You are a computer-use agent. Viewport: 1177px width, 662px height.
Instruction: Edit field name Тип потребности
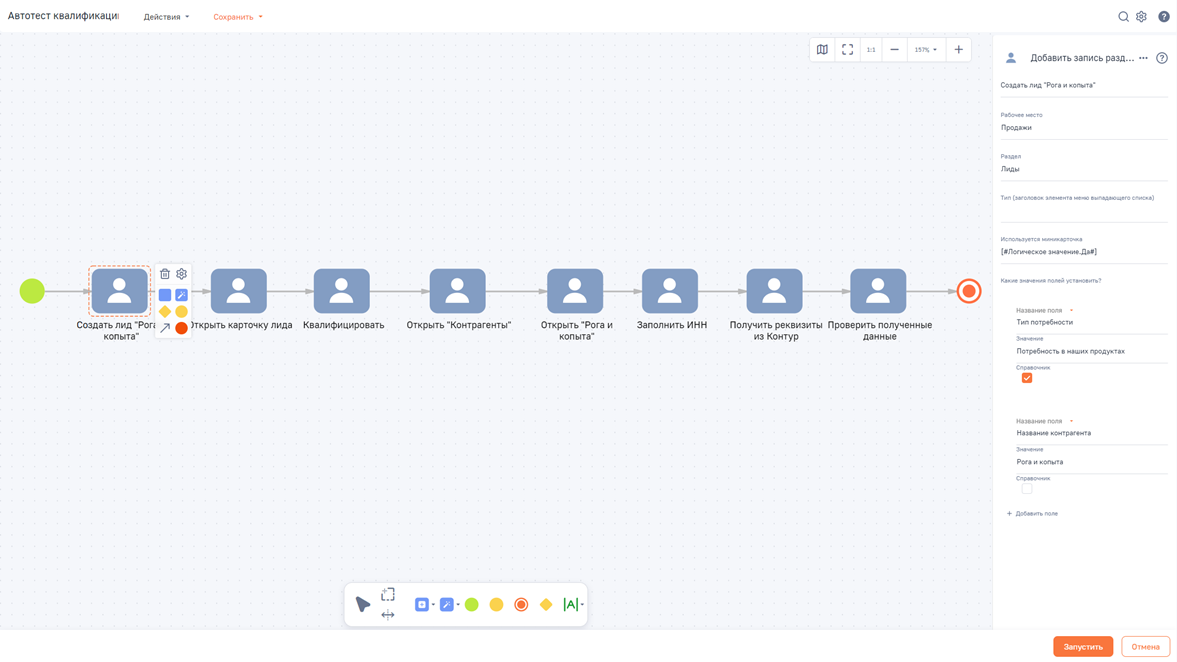pyautogui.click(x=1091, y=322)
